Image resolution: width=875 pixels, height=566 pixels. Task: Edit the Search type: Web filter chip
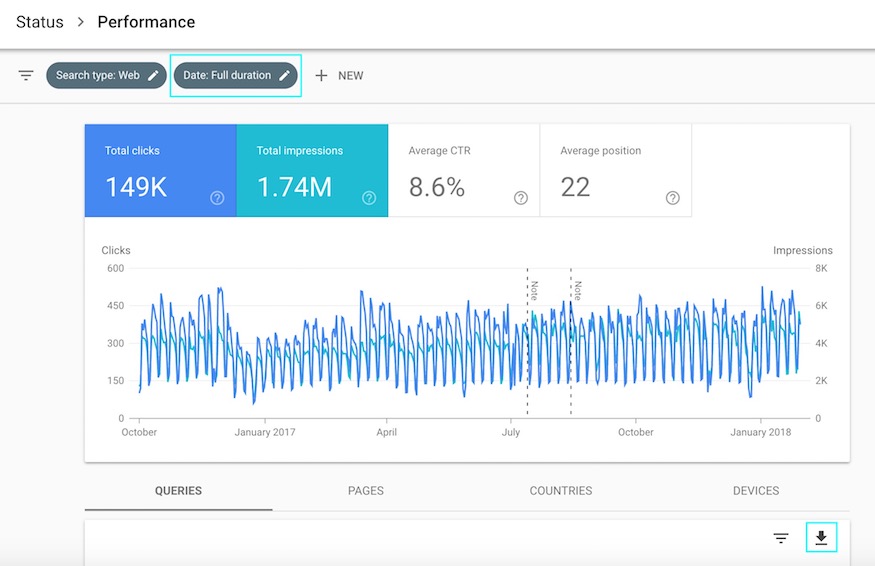click(106, 75)
